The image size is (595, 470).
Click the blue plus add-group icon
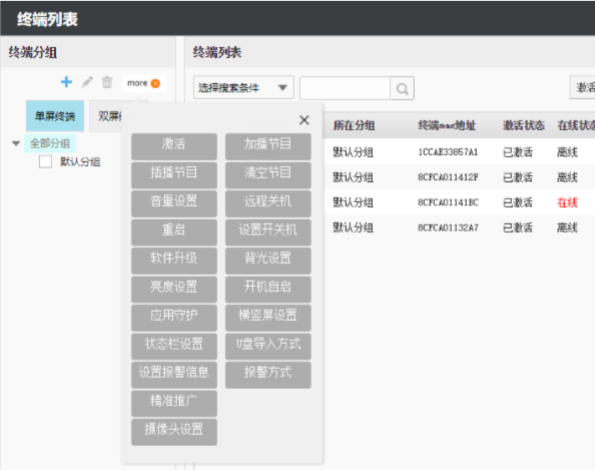point(66,82)
